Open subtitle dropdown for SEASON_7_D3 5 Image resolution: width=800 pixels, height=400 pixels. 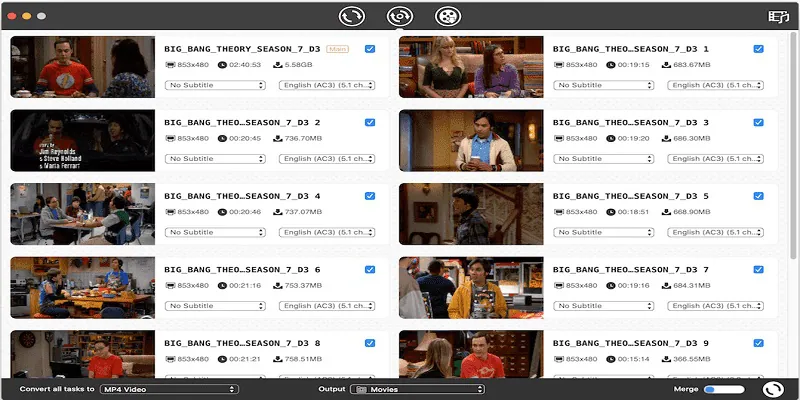(604, 232)
